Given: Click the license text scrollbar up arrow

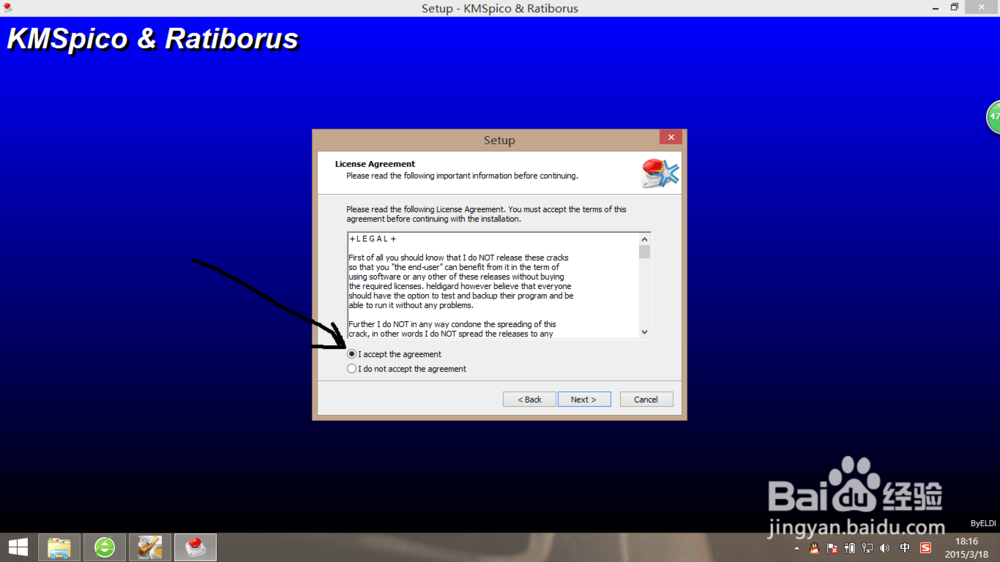Looking at the screenshot, I should pos(644,239).
